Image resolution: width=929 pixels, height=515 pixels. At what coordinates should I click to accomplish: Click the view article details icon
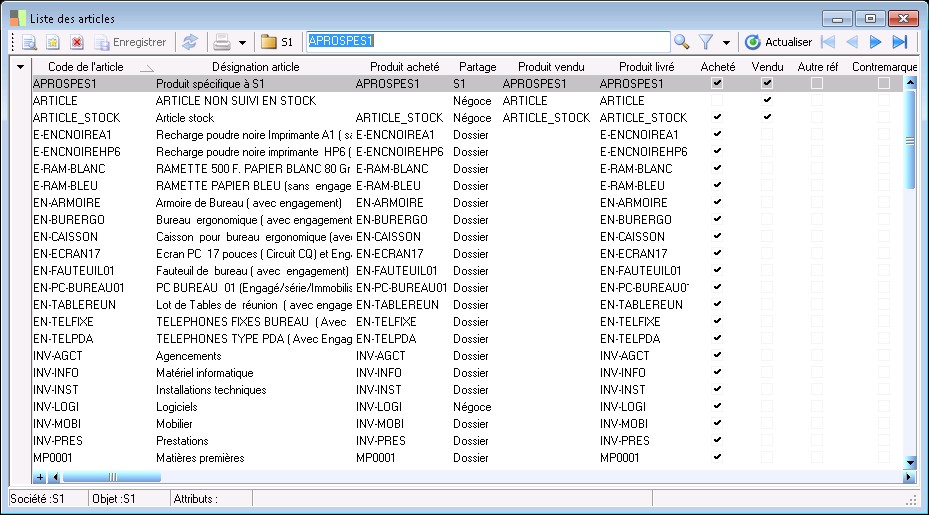[29, 42]
